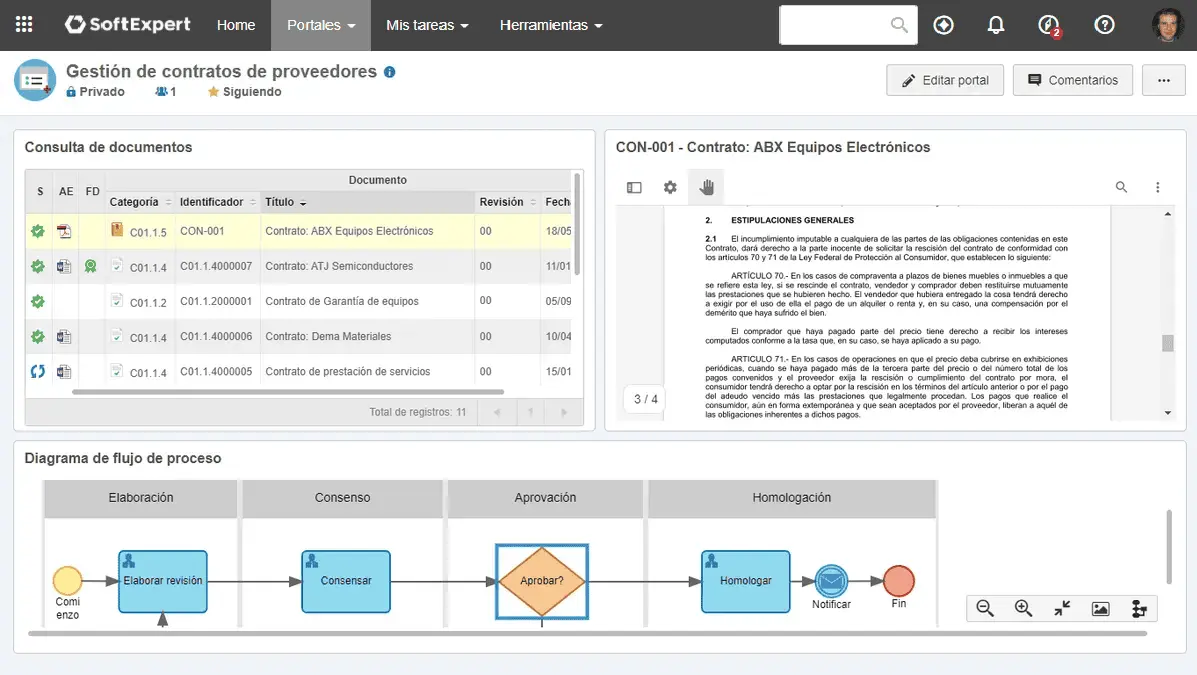Viewport: 1197px width, 675px height.
Task: Click the identifier C01.1.4000006
Action: point(216,336)
